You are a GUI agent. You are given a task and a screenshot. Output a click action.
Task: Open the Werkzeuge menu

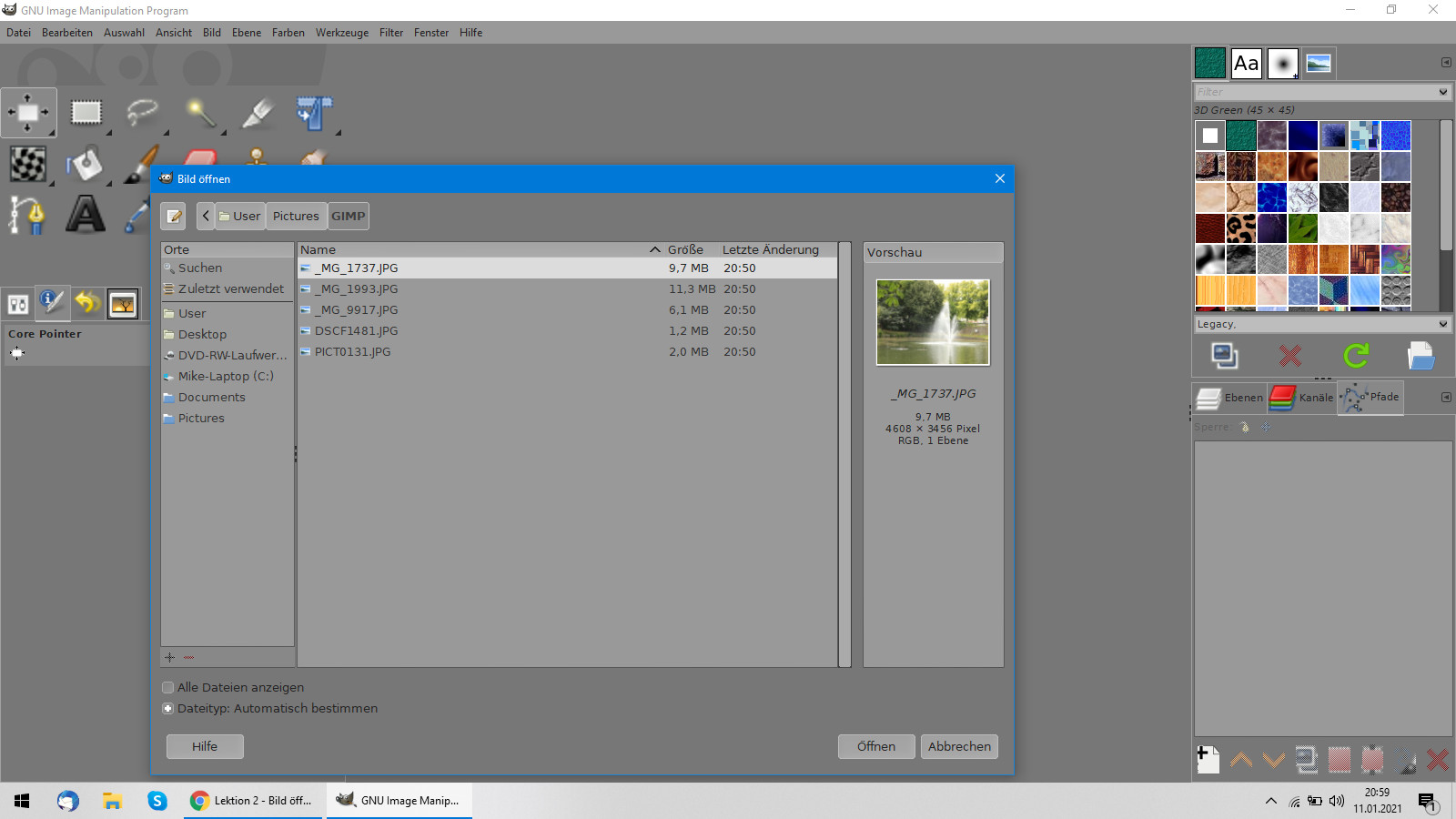click(342, 33)
